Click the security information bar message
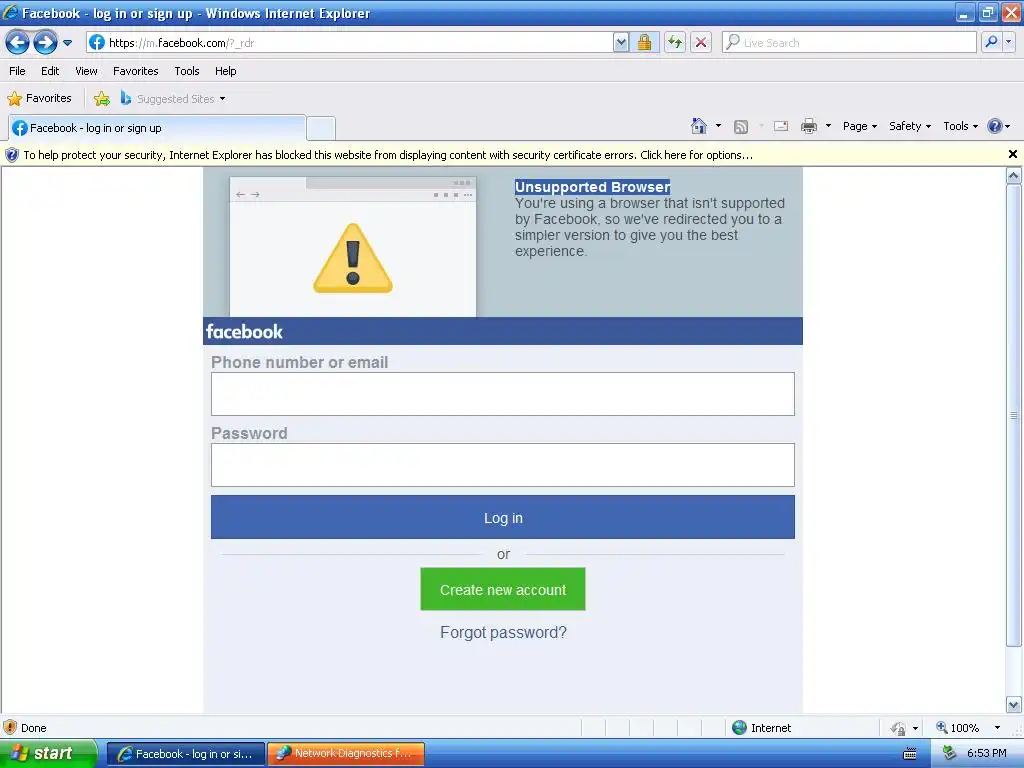 [x=388, y=155]
